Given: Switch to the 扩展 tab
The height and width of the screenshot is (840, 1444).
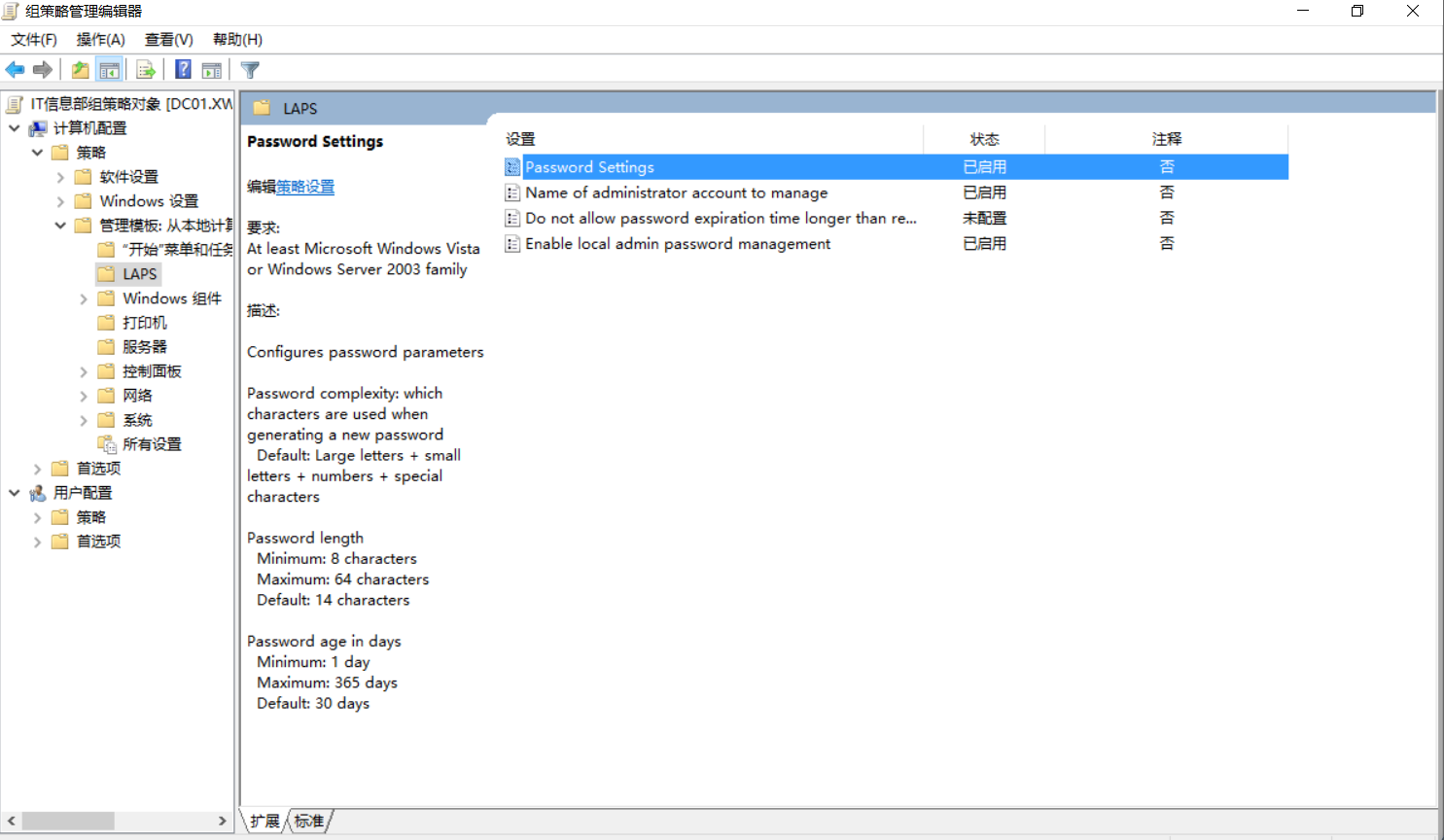Looking at the screenshot, I should point(264,822).
